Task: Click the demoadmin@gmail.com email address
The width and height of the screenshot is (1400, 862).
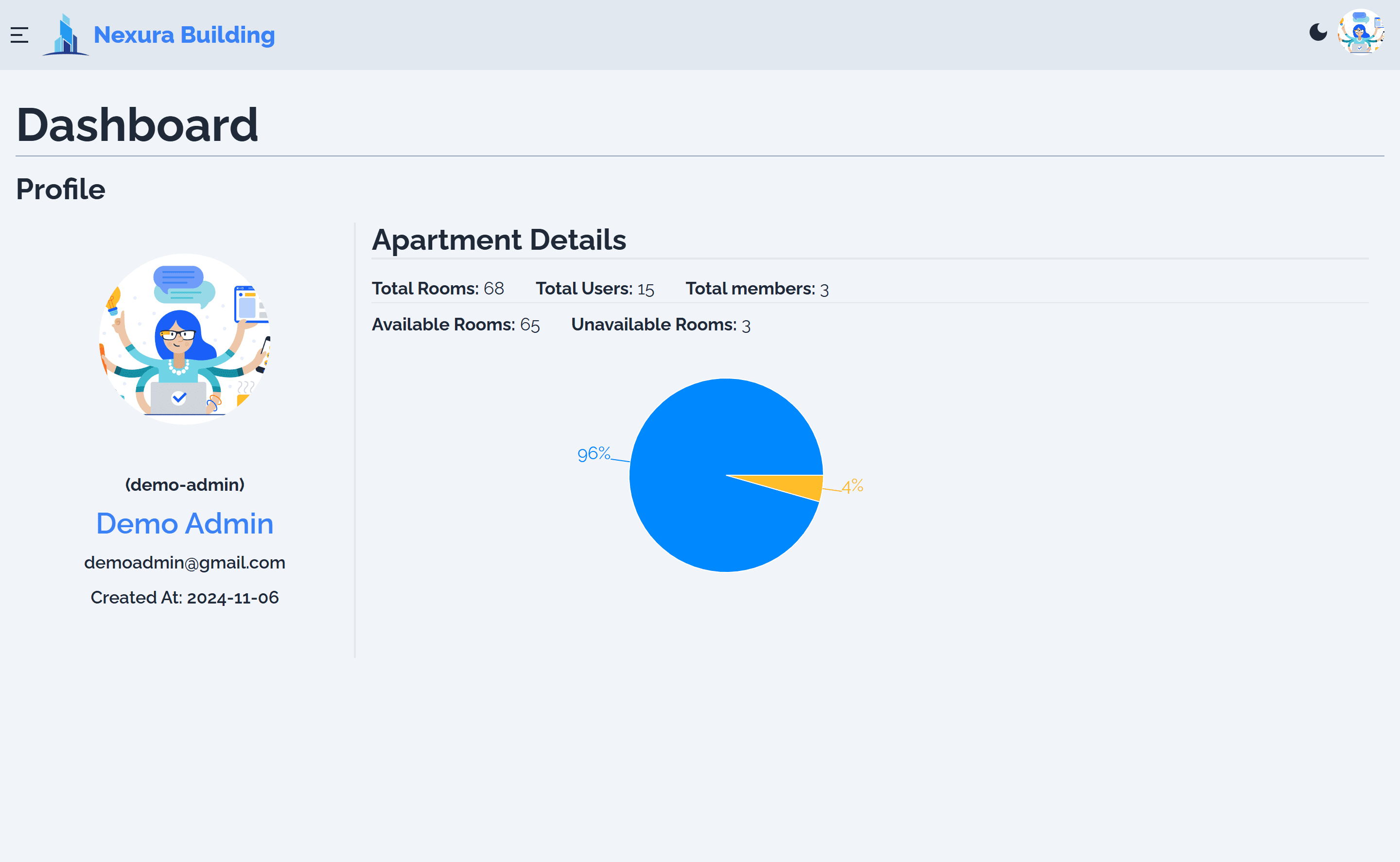Action: click(184, 562)
